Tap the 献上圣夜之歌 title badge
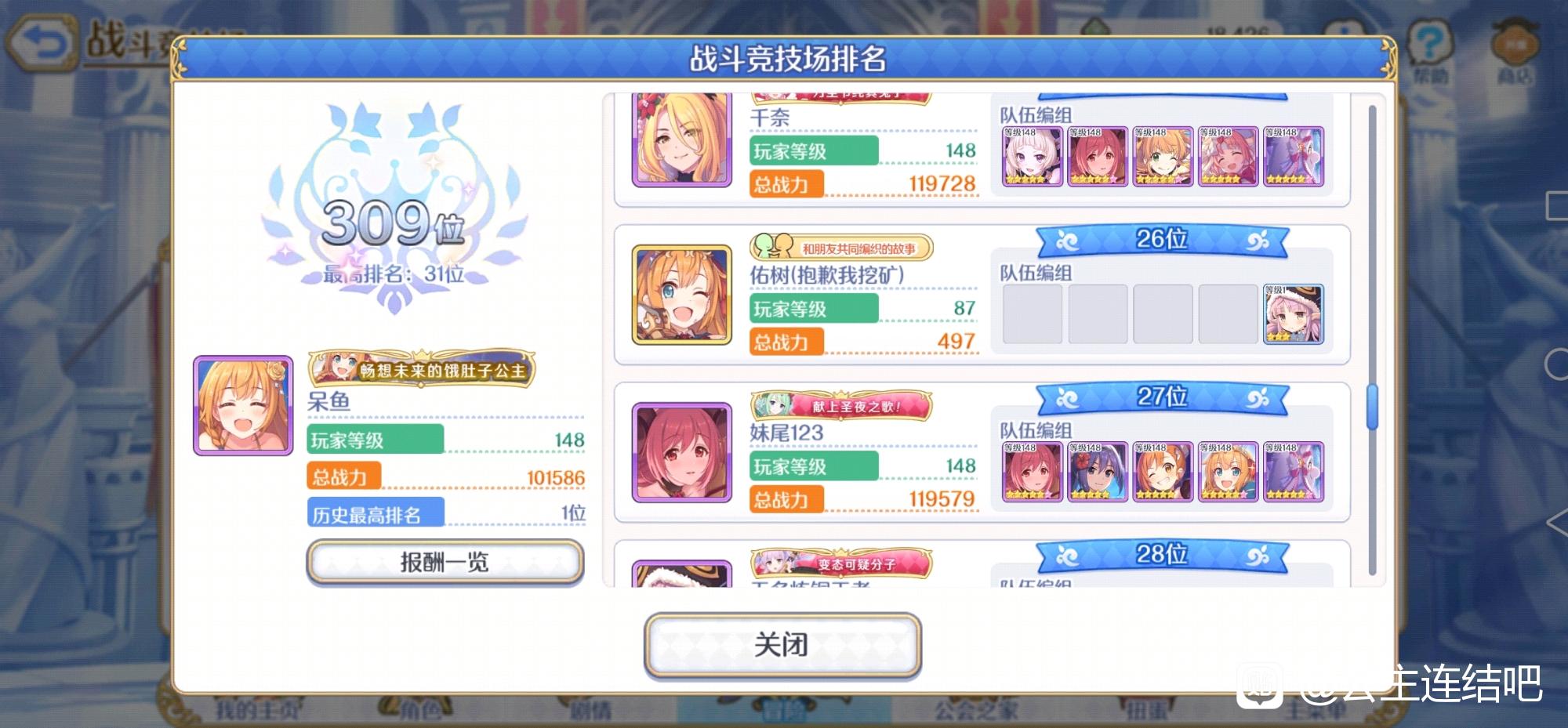The width and height of the screenshot is (1568, 728). 841,406
